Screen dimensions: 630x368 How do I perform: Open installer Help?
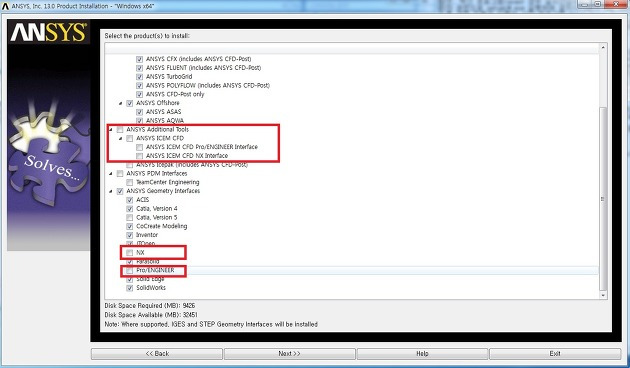[x=422, y=354]
